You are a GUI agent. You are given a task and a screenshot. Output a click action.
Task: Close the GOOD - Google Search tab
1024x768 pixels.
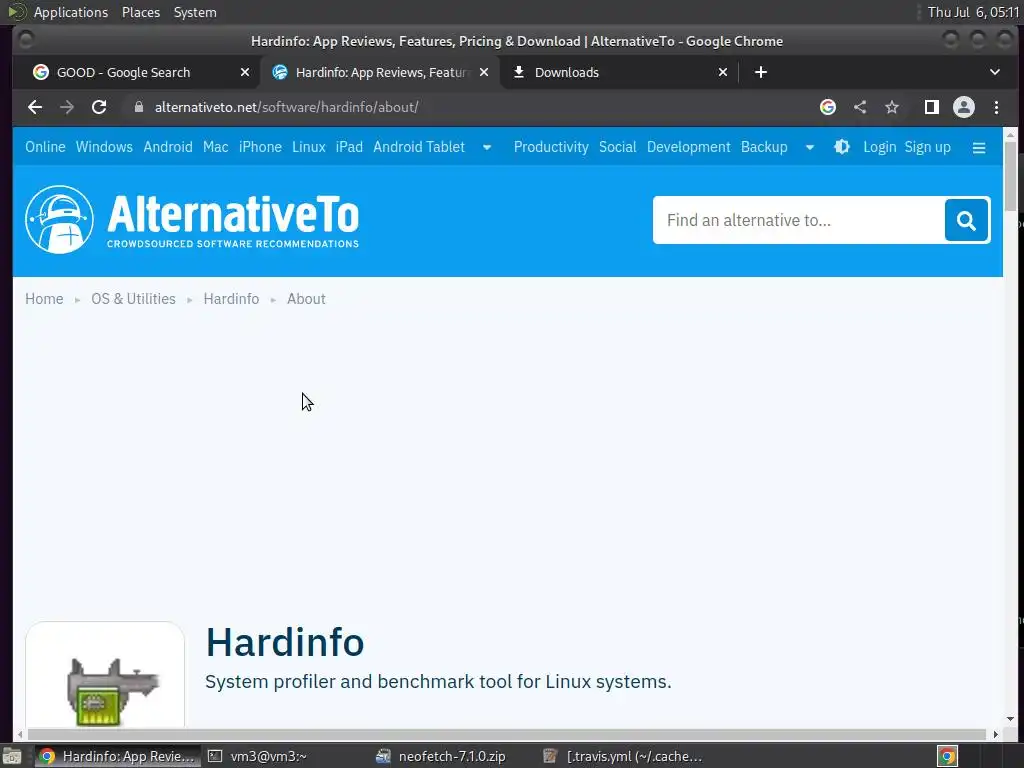point(245,72)
